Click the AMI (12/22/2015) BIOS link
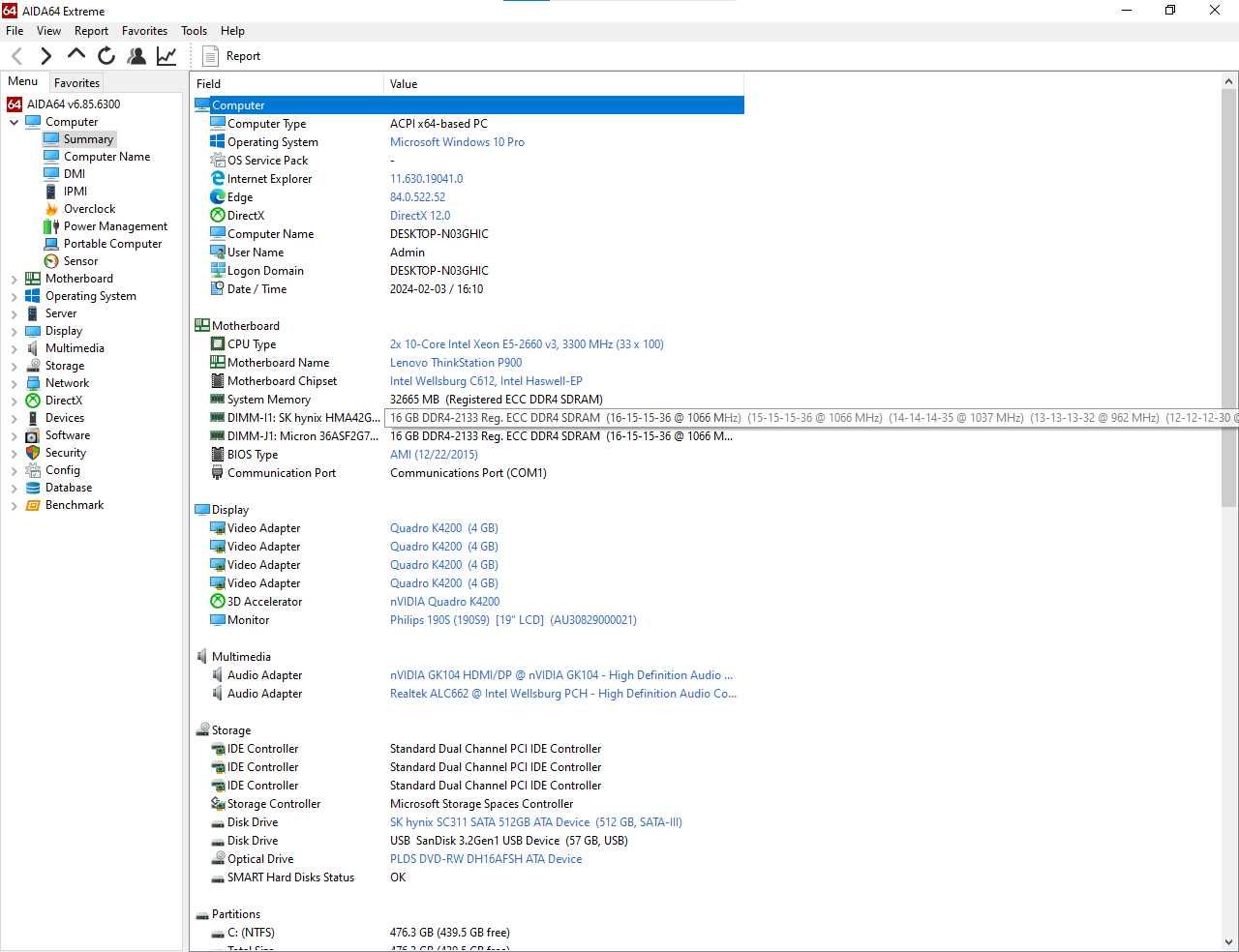Image resolution: width=1239 pixels, height=952 pixels. pos(434,455)
